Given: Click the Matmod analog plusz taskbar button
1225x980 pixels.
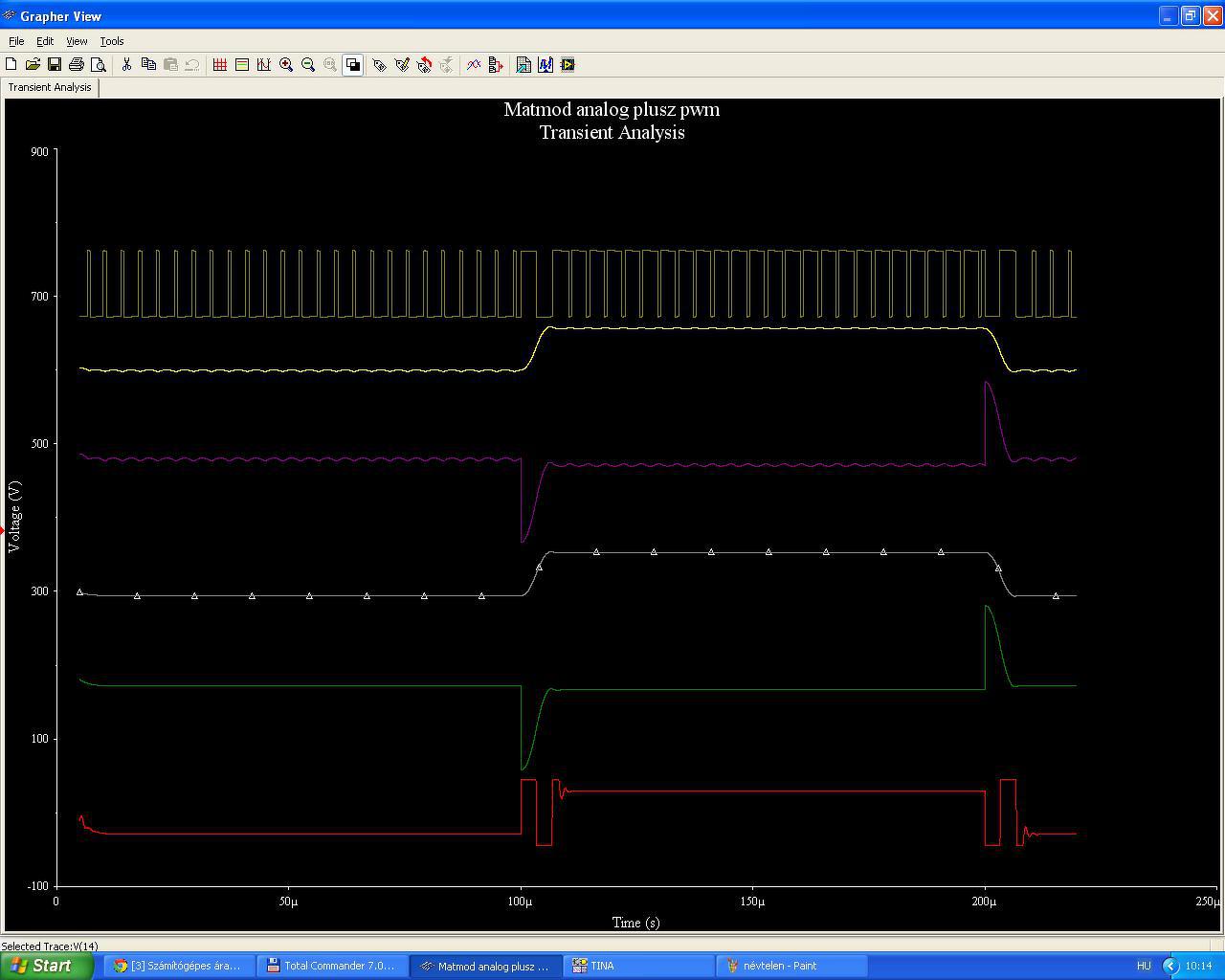Looking at the screenshot, I should click(486, 966).
